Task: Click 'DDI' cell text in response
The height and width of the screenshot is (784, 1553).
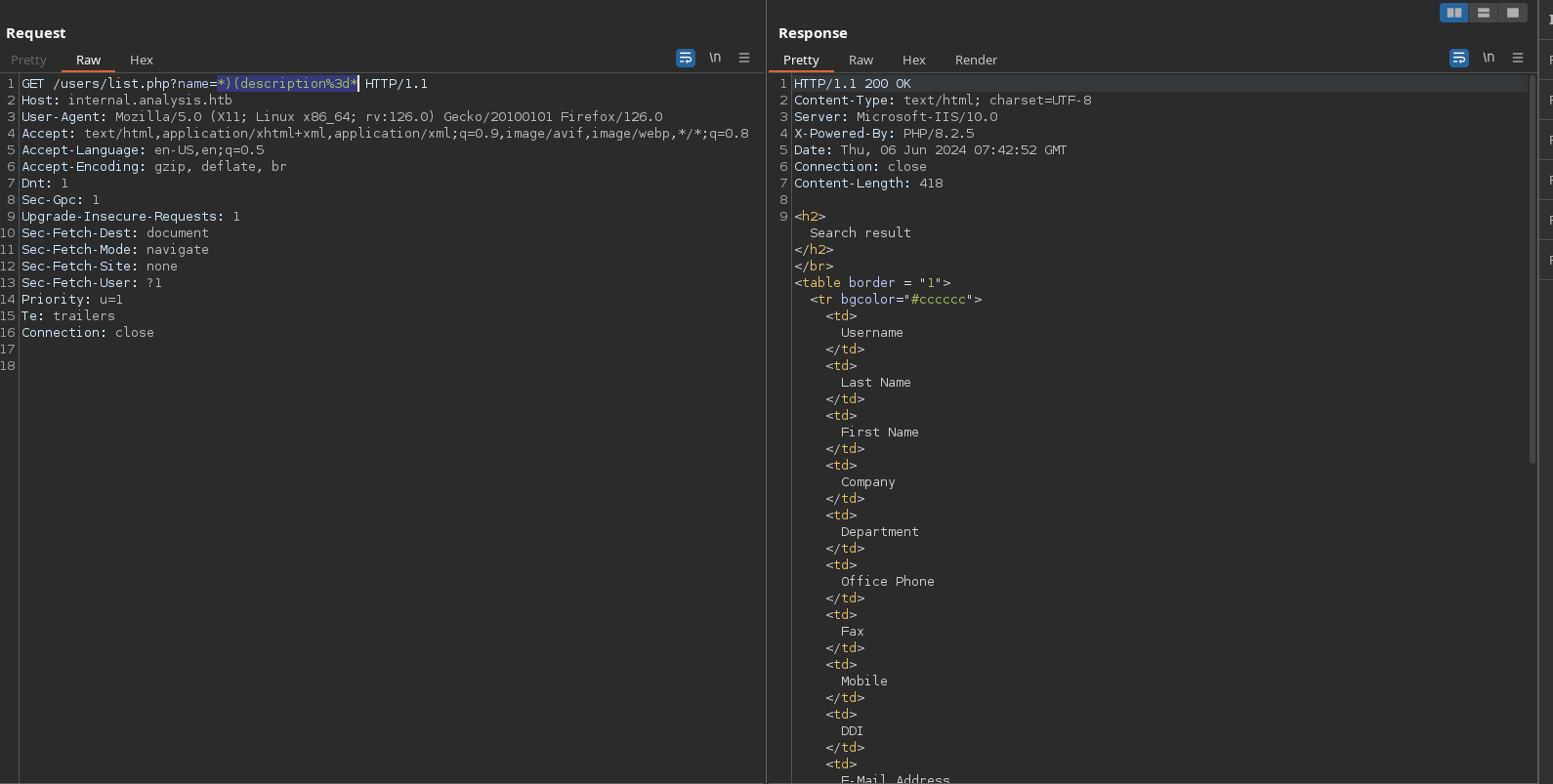Action: pos(853,731)
